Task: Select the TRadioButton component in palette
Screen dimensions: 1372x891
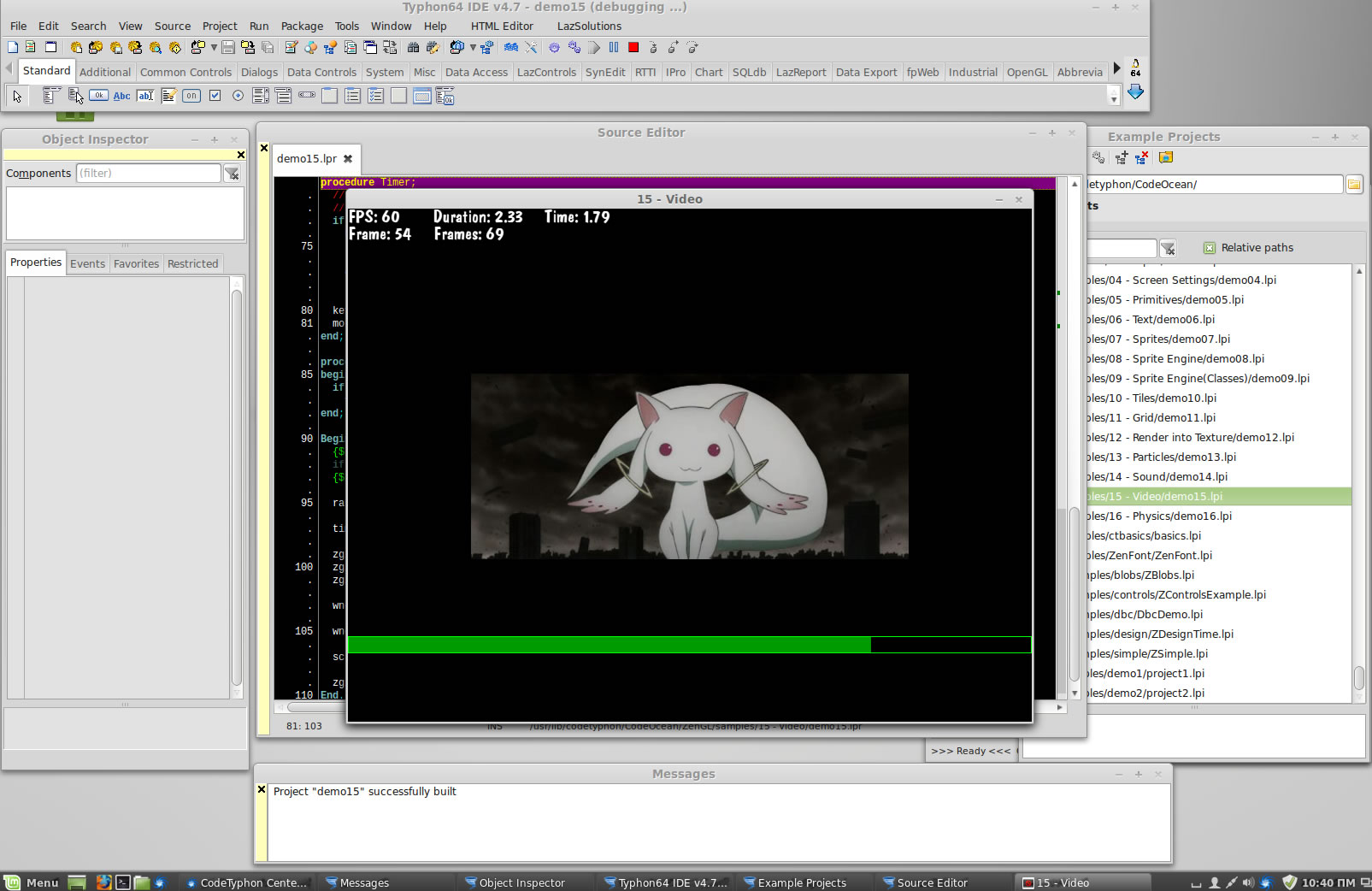Action: tap(238, 96)
